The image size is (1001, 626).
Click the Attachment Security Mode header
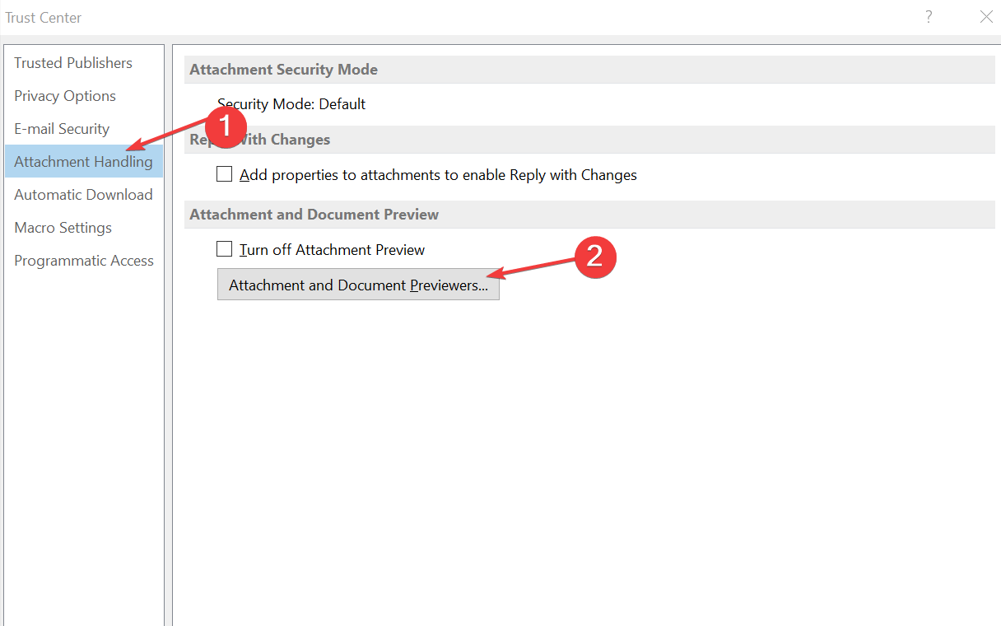pos(589,70)
